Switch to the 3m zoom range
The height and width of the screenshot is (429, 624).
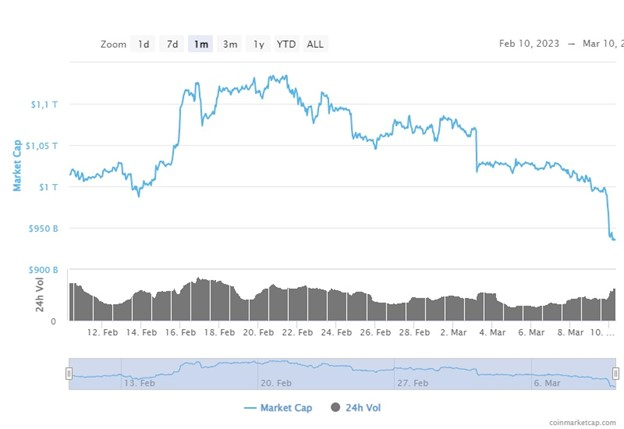click(x=230, y=44)
